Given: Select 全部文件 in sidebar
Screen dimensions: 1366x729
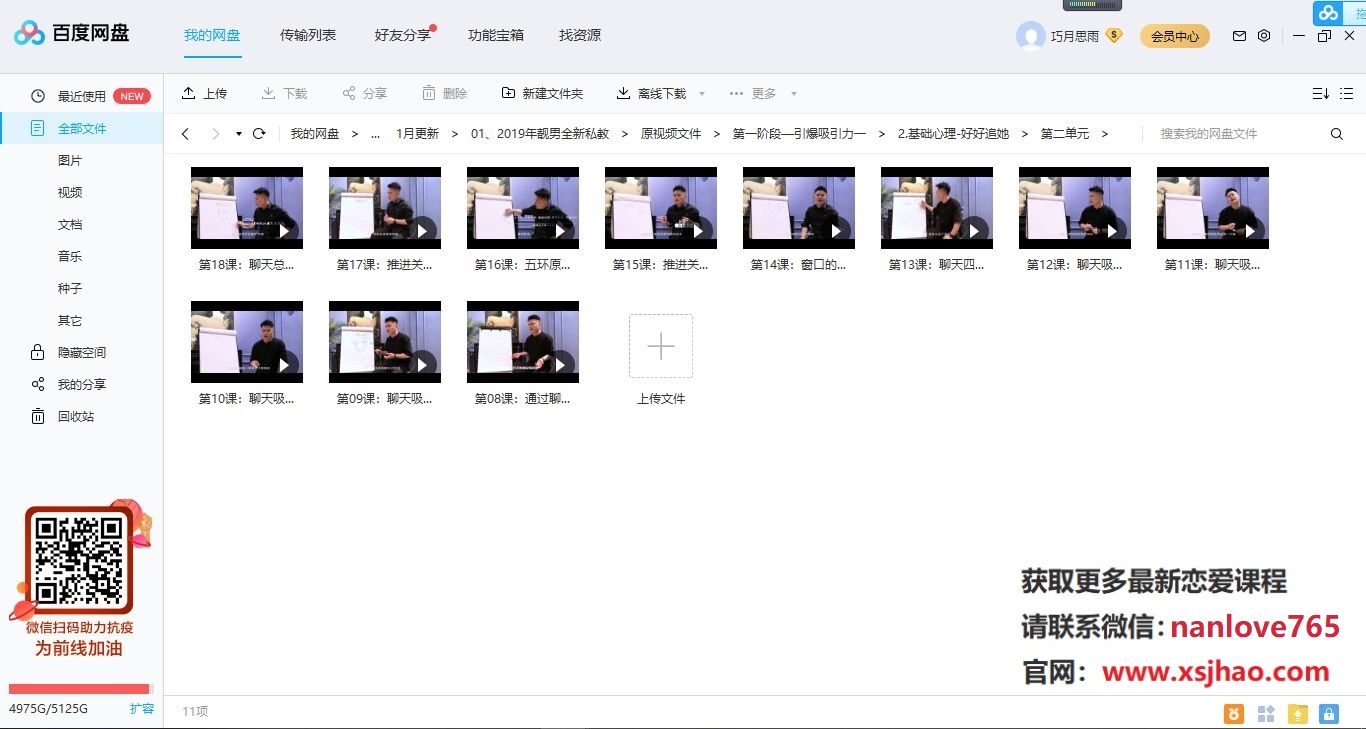Looking at the screenshot, I should 82,128.
